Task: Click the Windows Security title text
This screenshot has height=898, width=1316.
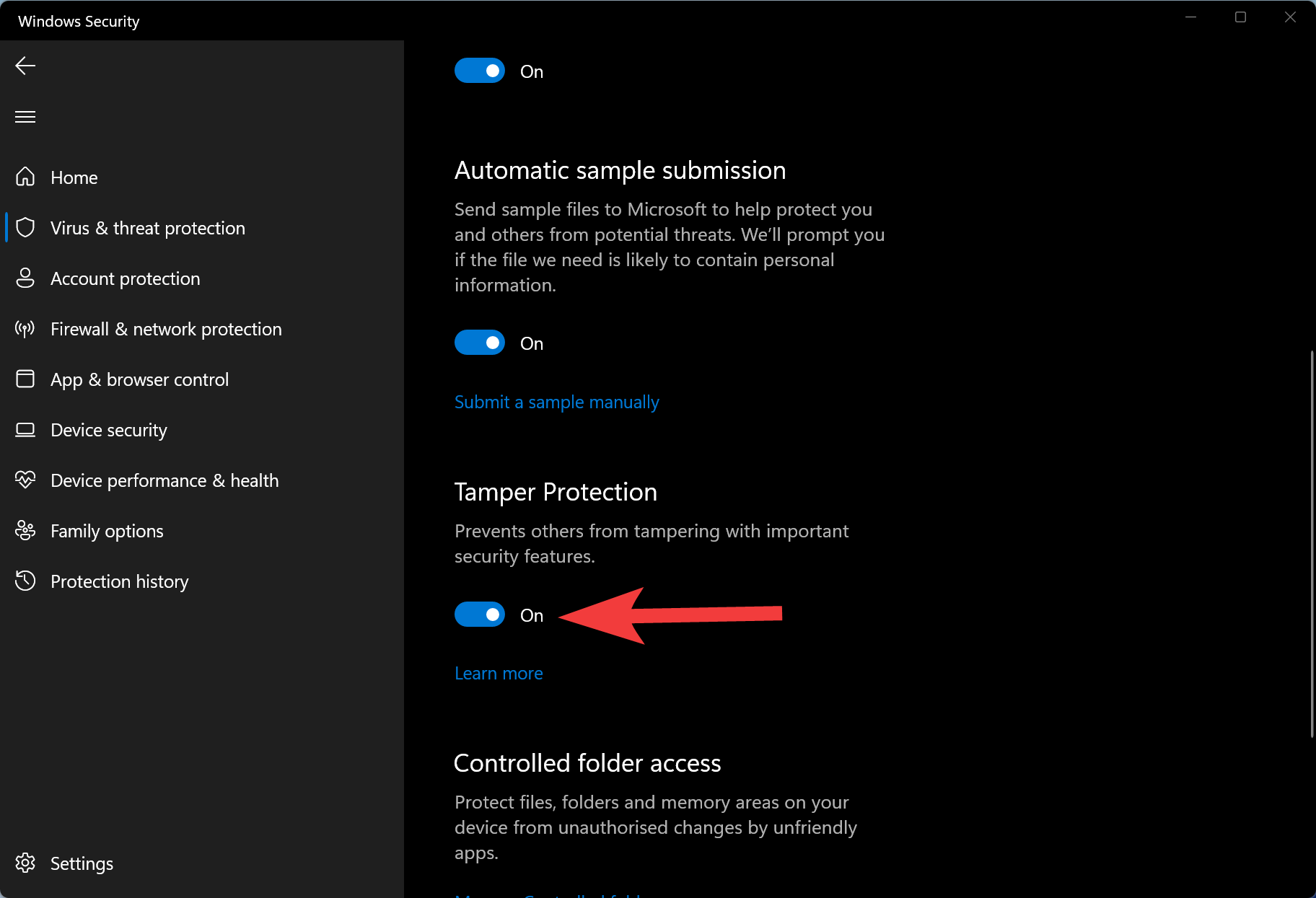Action: [79, 21]
